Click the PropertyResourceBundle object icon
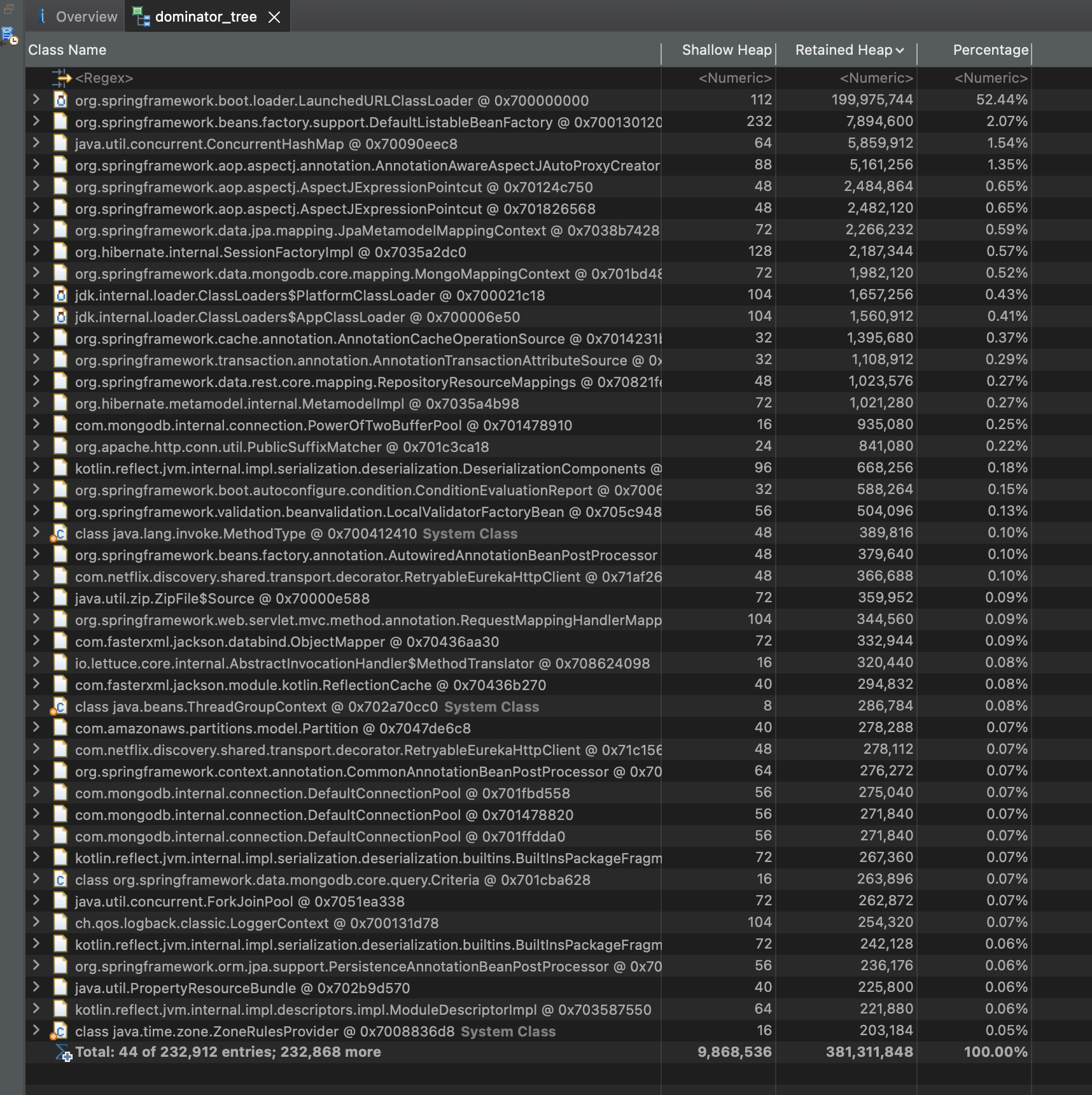 coord(60,987)
